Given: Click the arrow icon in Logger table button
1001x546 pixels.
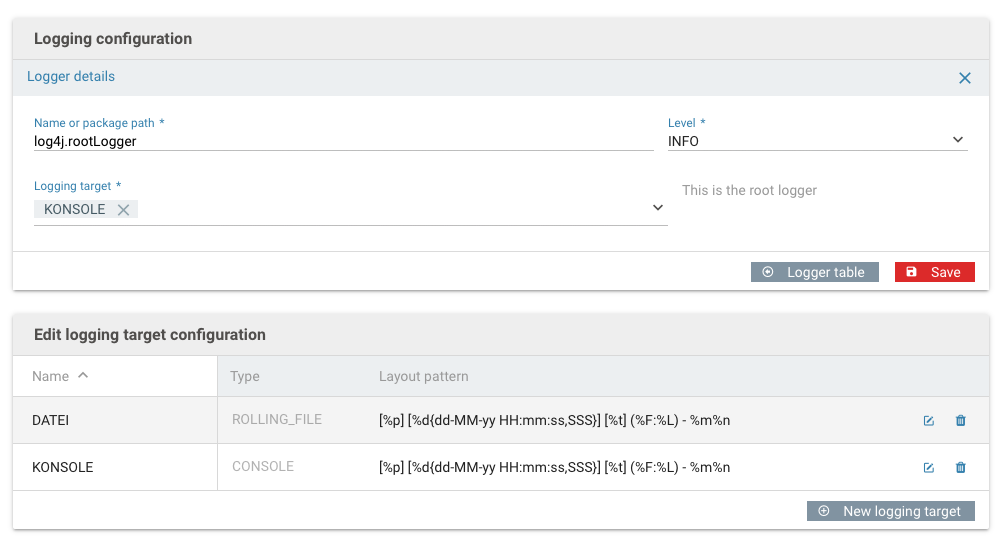Looking at the screenshot, I should click(768, 271).
